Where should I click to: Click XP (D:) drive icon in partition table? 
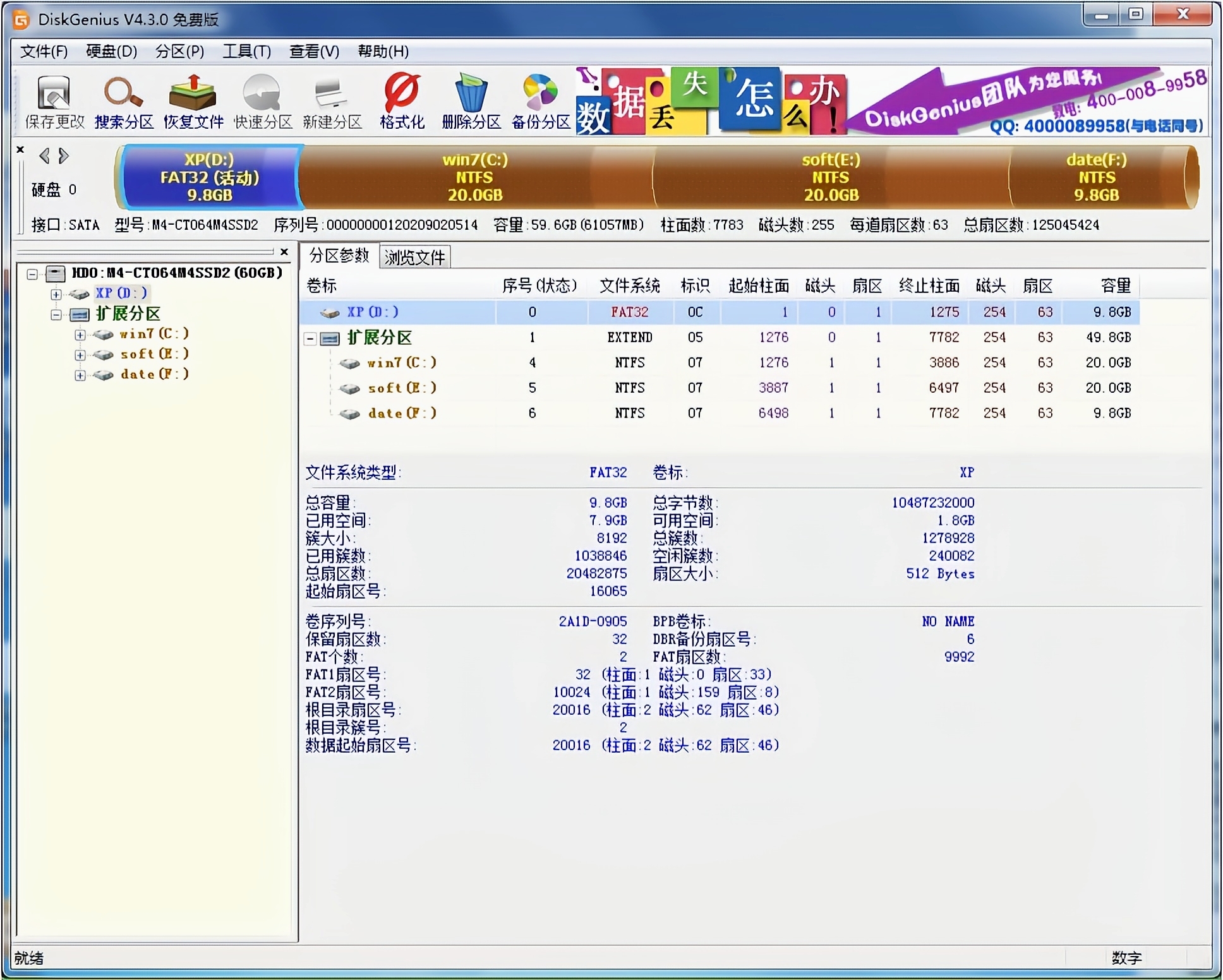coord(330,313)
